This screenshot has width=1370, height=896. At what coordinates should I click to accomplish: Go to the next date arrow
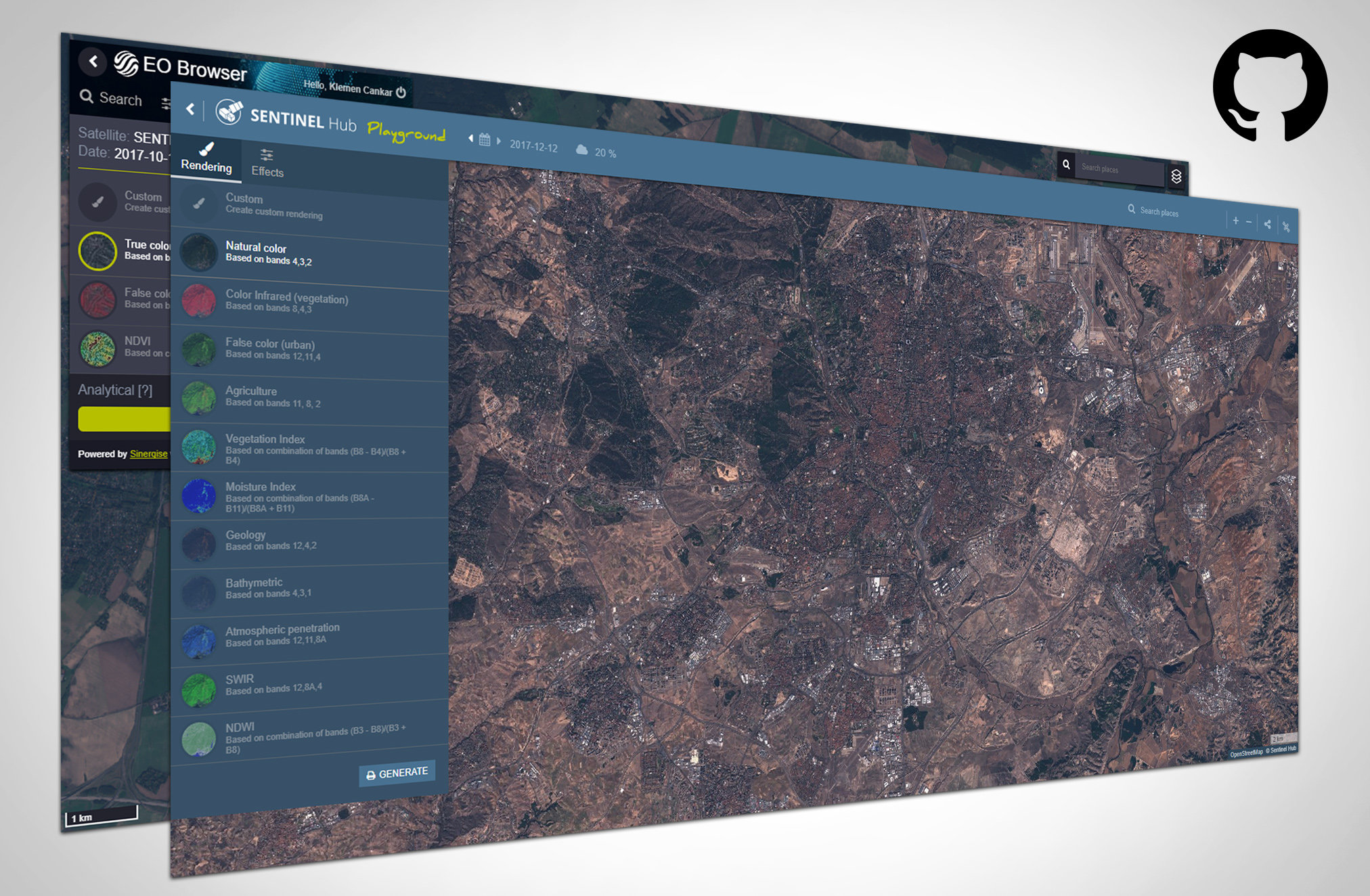[499, 141]
